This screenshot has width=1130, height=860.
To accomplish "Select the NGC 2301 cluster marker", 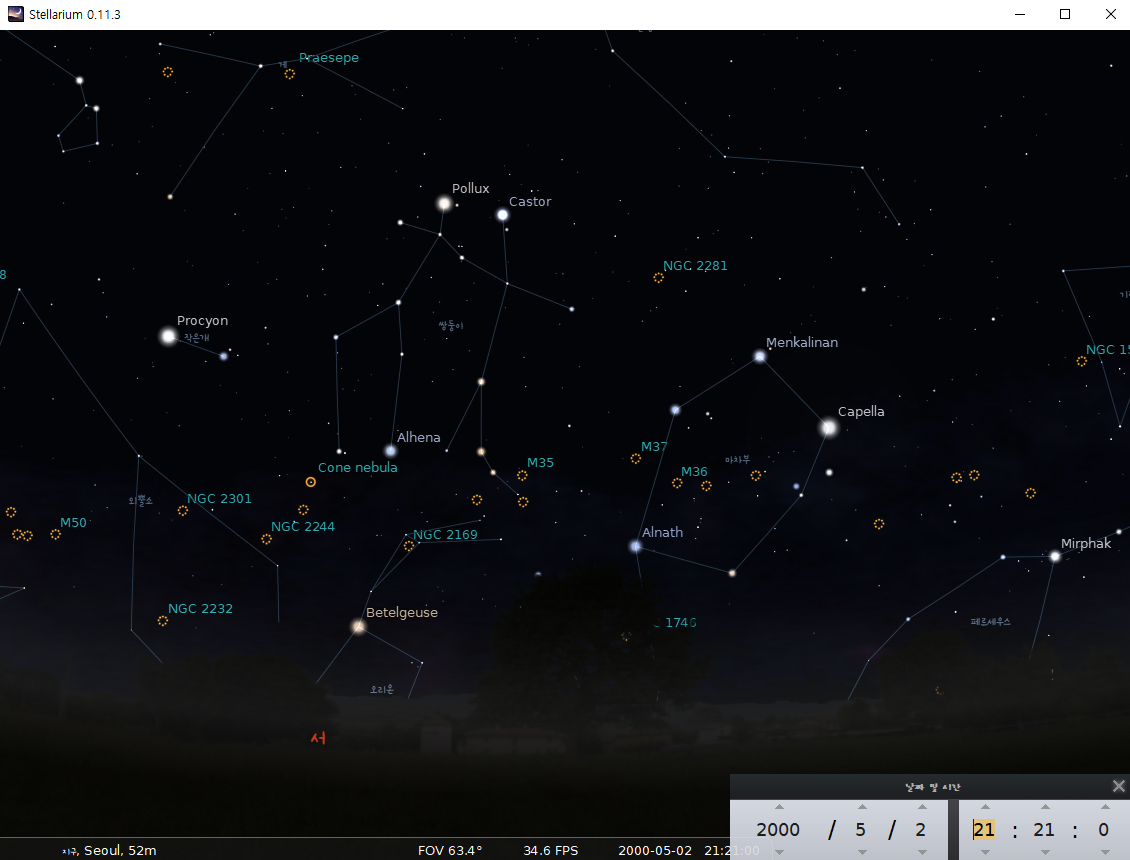I will coord(182,510).
